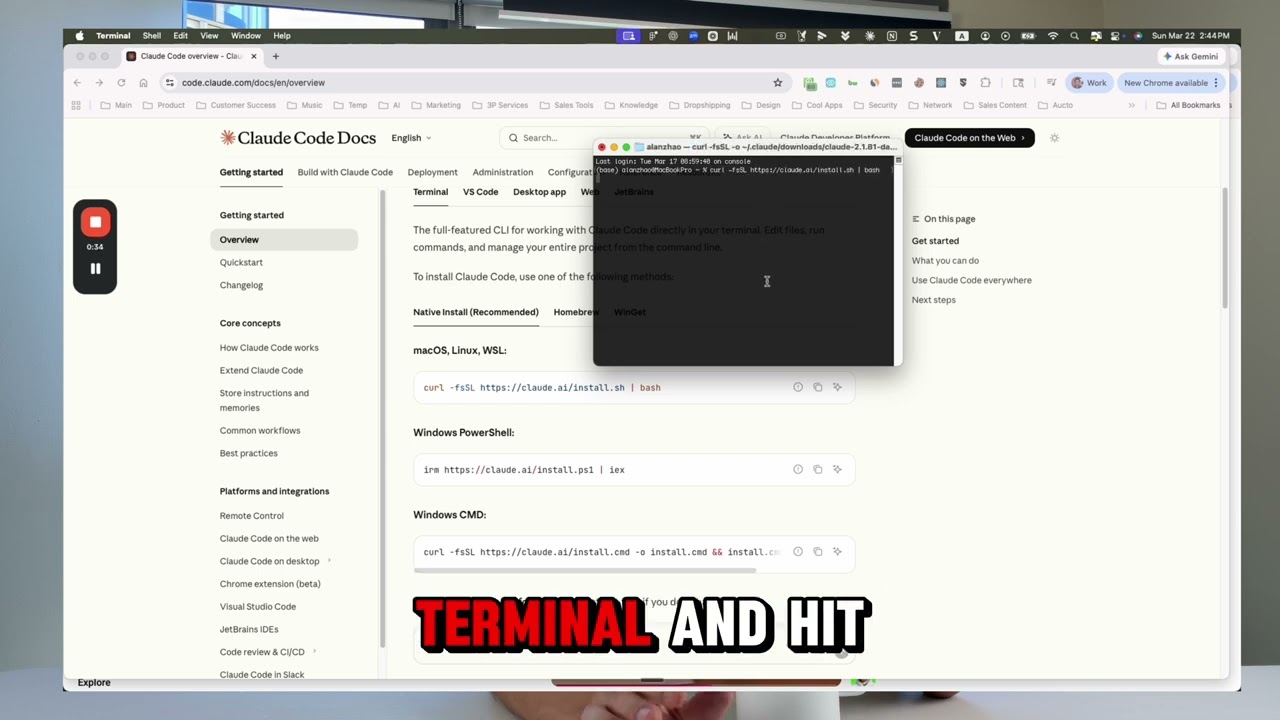The height and width of the screenshot is (720, 1280).
Task: Ask AI about PowerShell irm command
Action: pyautogui.click(x=837, y=469)
